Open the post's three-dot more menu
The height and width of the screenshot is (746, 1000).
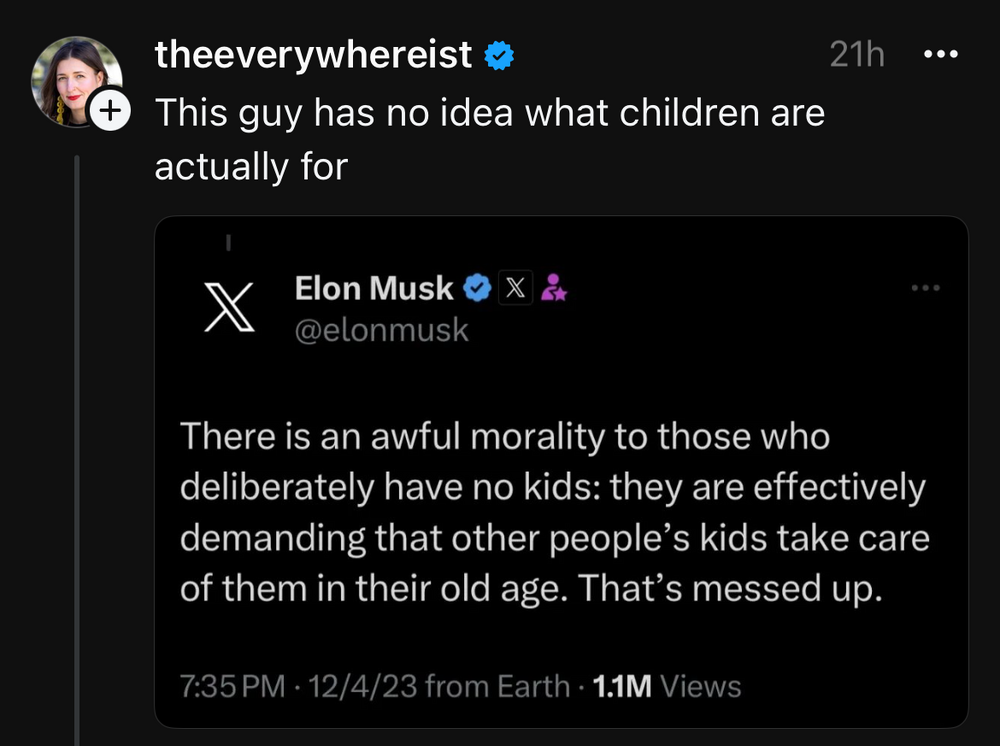pos(940,55)
